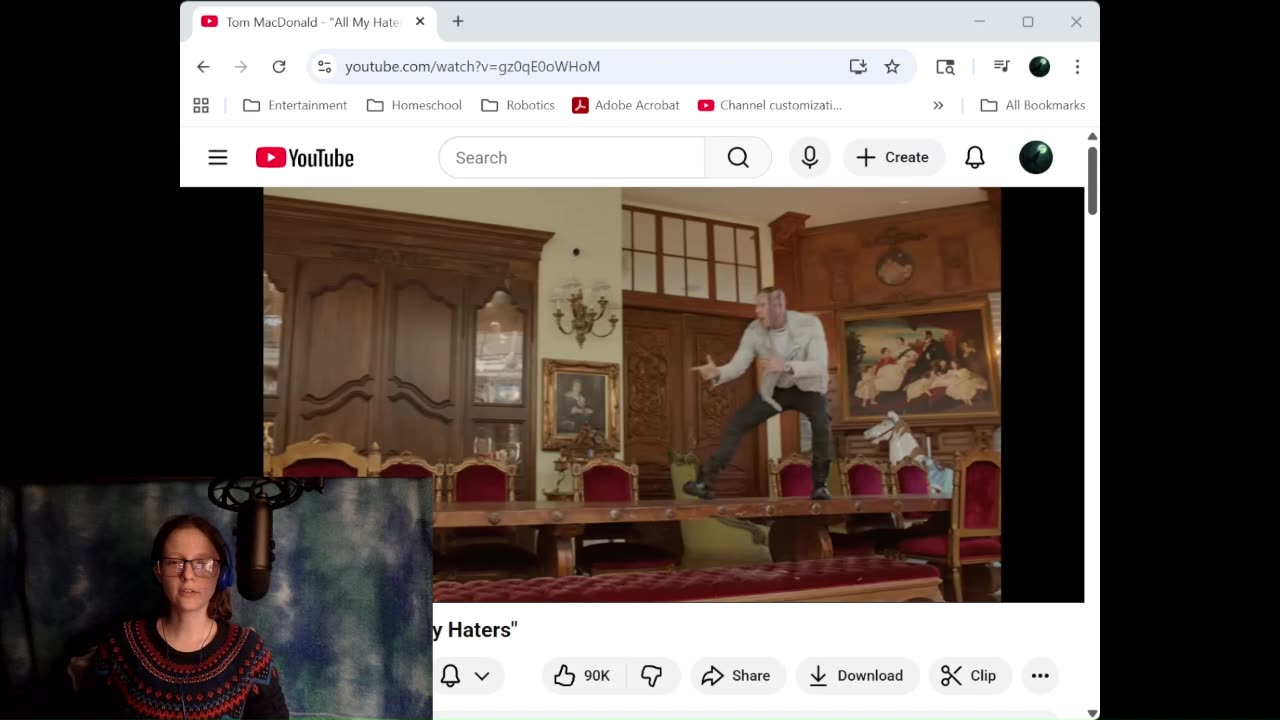Open the apps grid shortcut
This screenshot has width=1280, height=720.
201,105
